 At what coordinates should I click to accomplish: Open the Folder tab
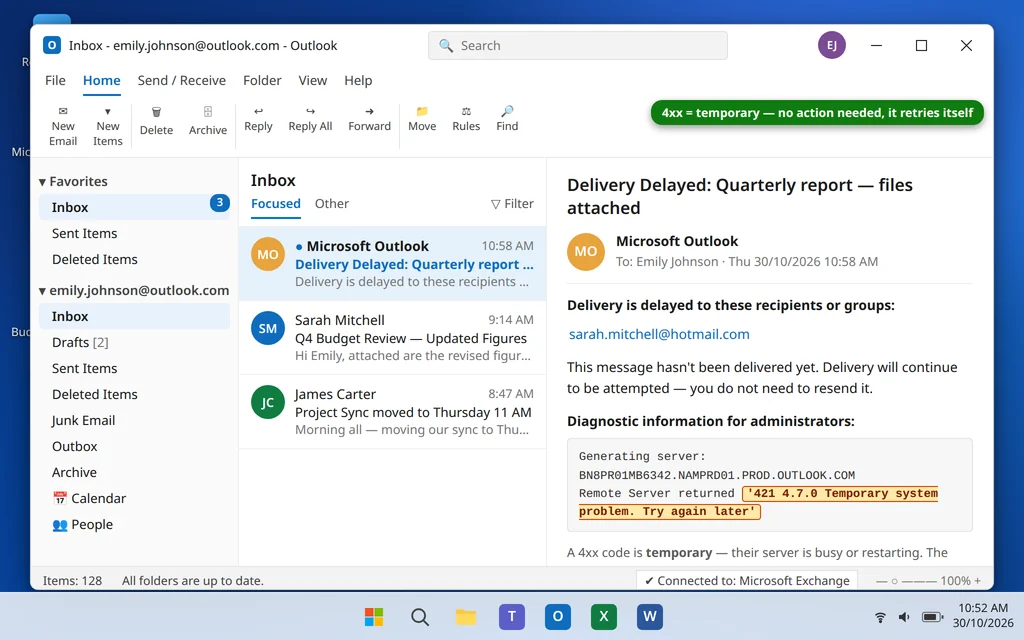[262, 80]
